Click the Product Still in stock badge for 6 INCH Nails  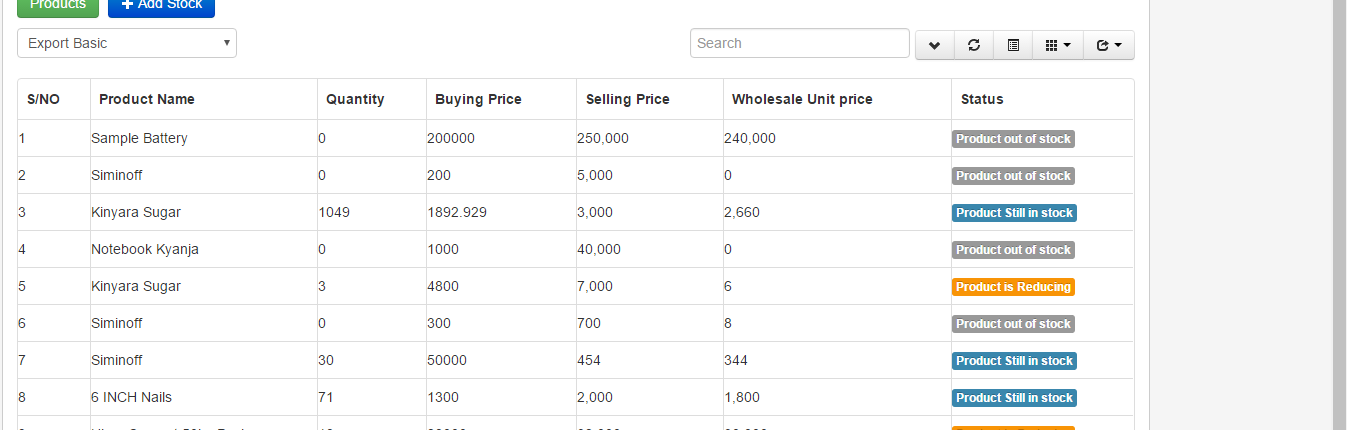tap(1014, 398)
